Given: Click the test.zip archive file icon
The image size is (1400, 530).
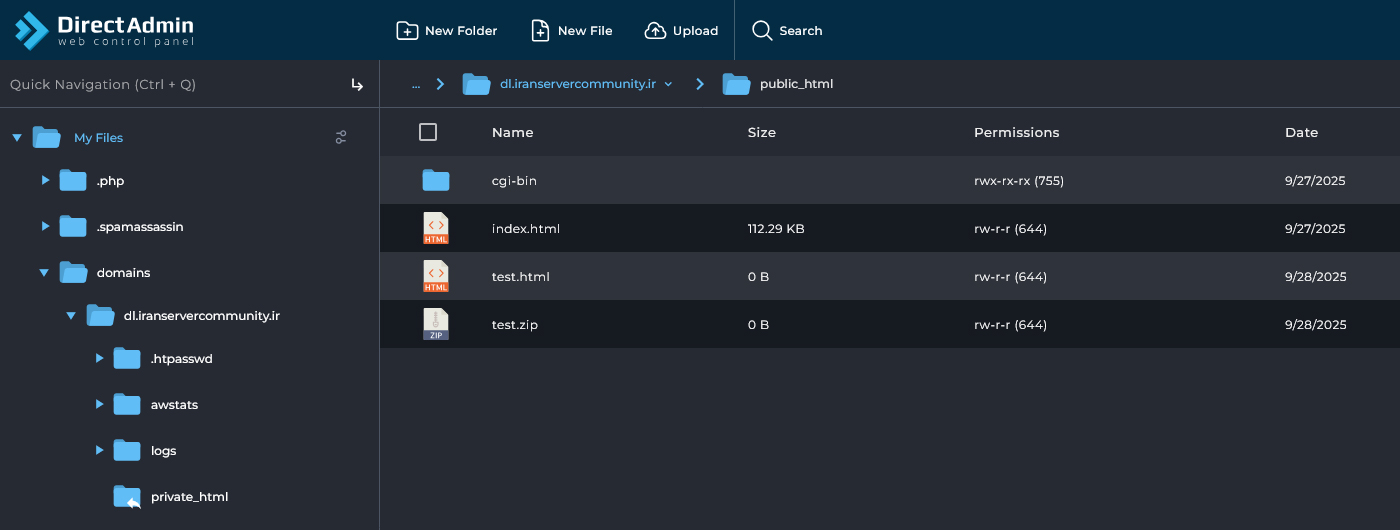Looking at the screenshot, I should pyautogui.click(x=436, y=324).
